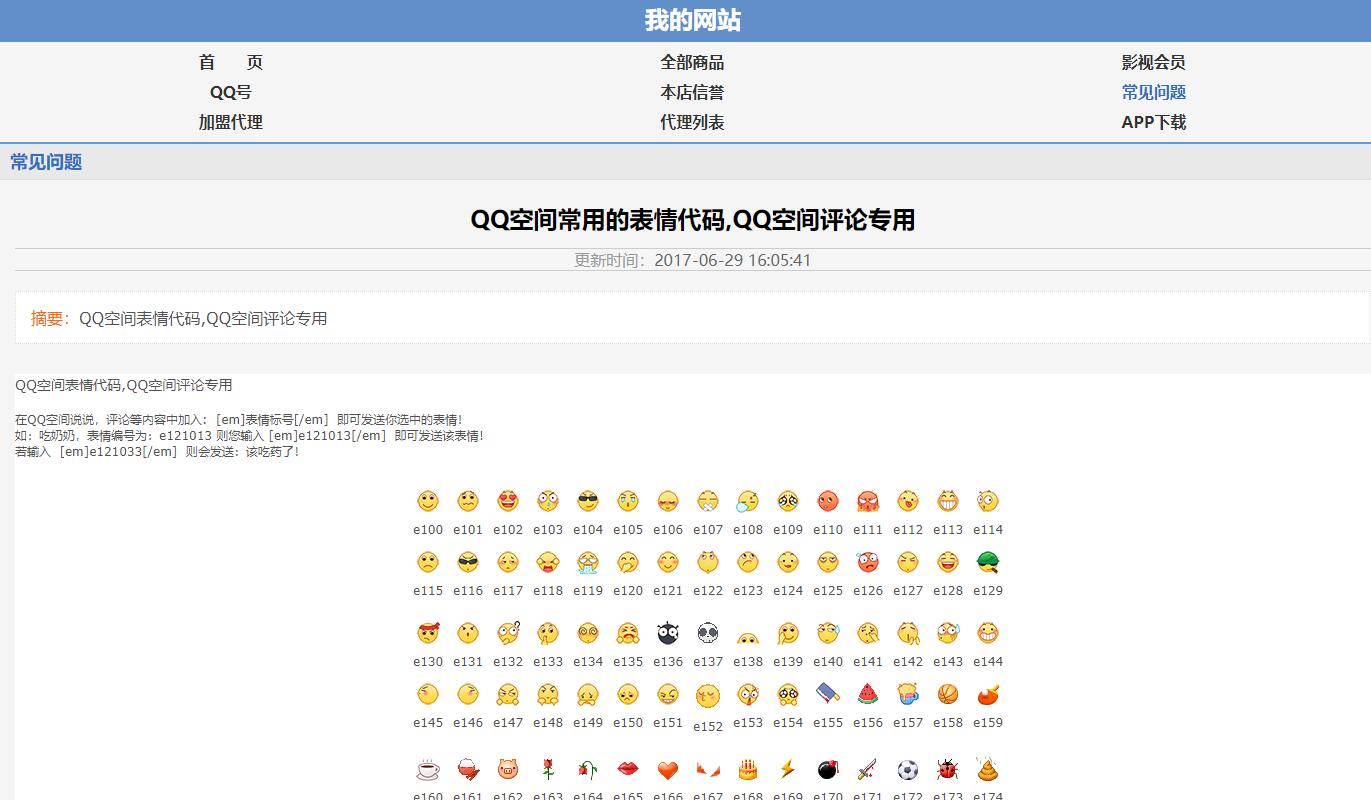
Task: Click the 常见问题 section heading link
Action: click(46, 162)
